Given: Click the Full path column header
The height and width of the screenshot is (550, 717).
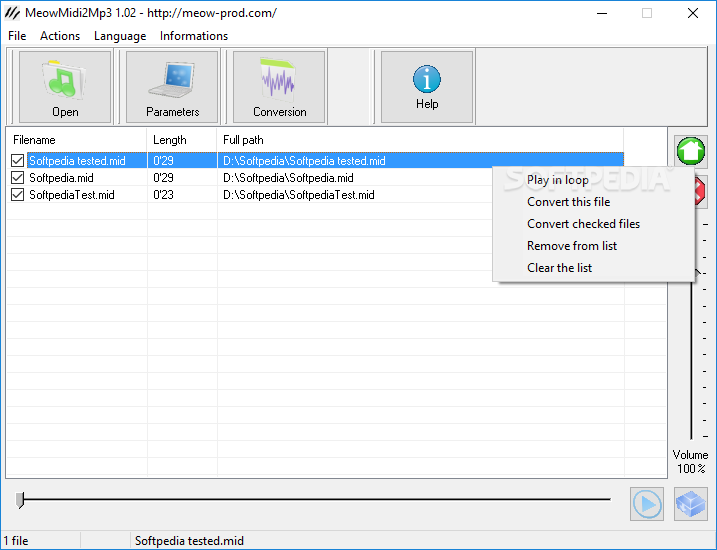Looking at the screenshot, I should (420, 140).
